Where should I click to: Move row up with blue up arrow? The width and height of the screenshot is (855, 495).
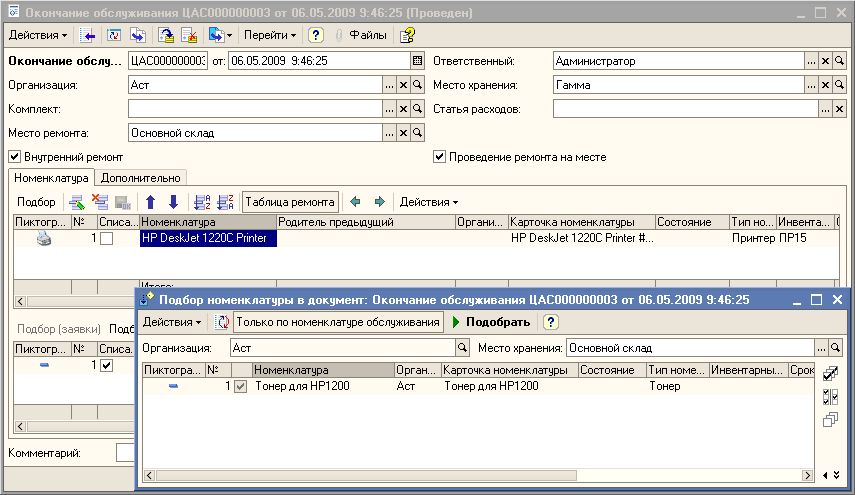tap(151, 202)
